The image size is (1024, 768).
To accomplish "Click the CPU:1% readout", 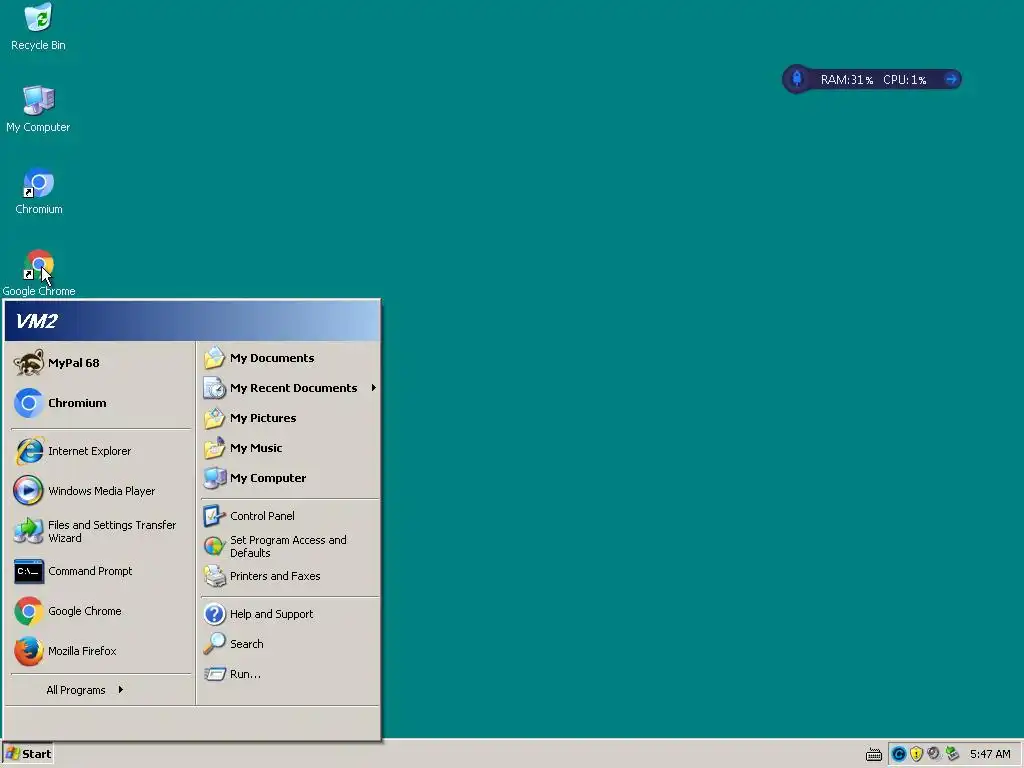I will pyautogui.click(x=904, y=80).
